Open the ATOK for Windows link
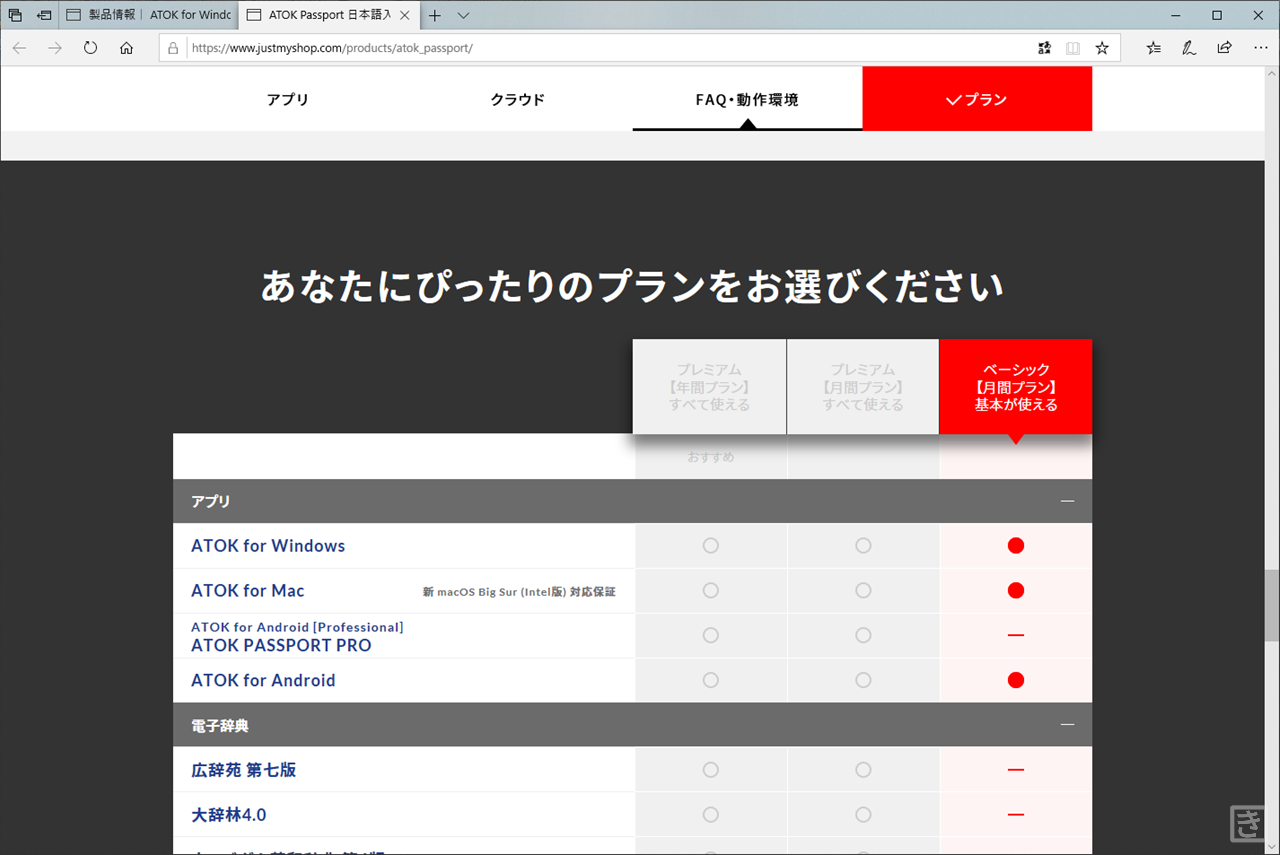This screenshot has width=1280, height=855. [268, 546]
